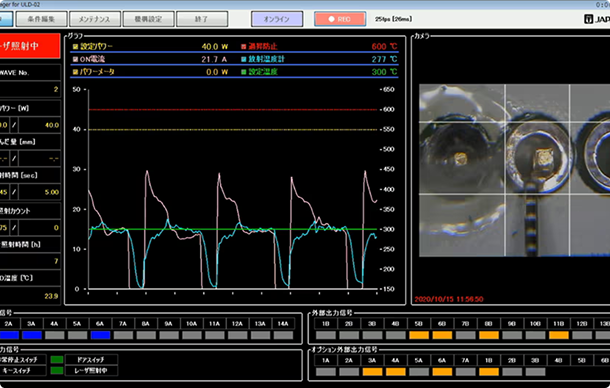
Task: Toggle the オンライン online mode button
Action: 277,19
